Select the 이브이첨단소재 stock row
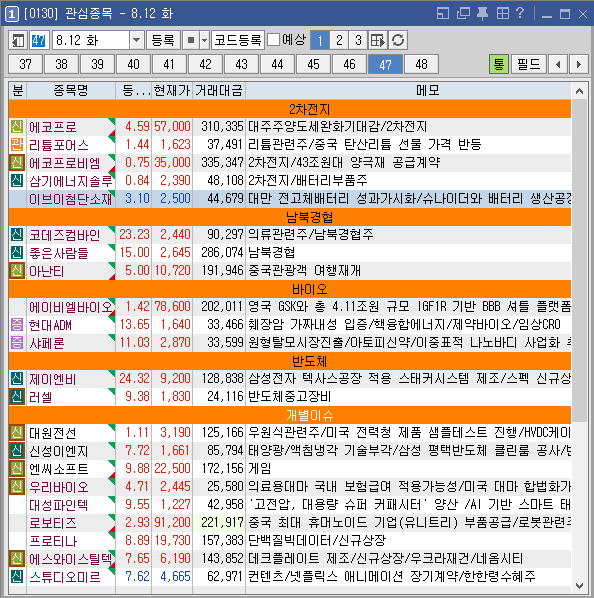This screenshot has width=594, height=598. click(x=290, y=199)
